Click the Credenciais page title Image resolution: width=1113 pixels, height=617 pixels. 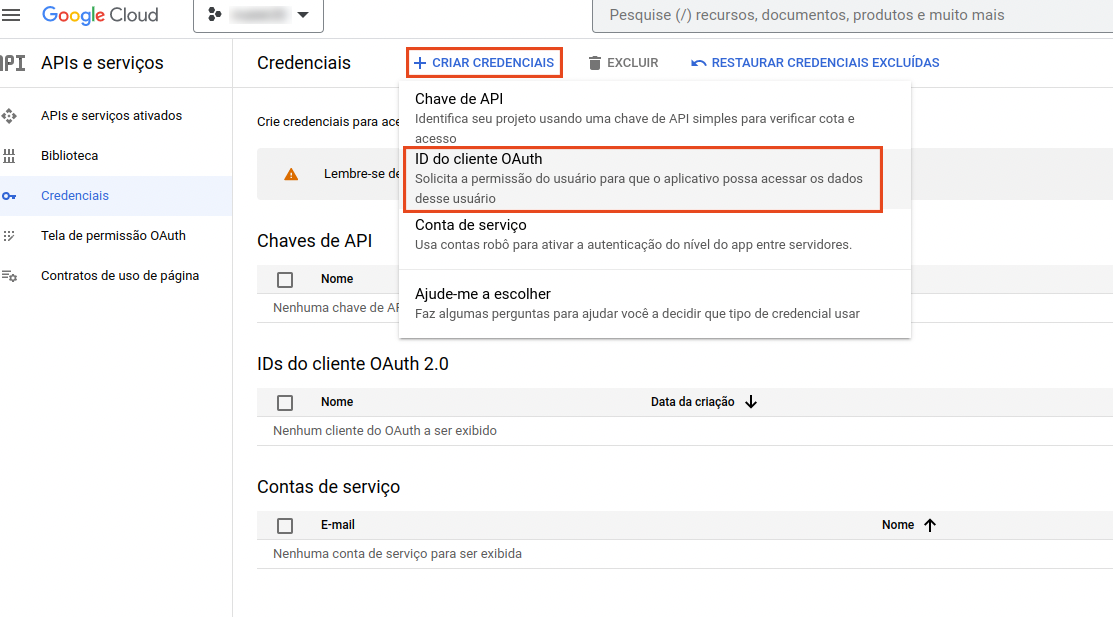[304, 62]
